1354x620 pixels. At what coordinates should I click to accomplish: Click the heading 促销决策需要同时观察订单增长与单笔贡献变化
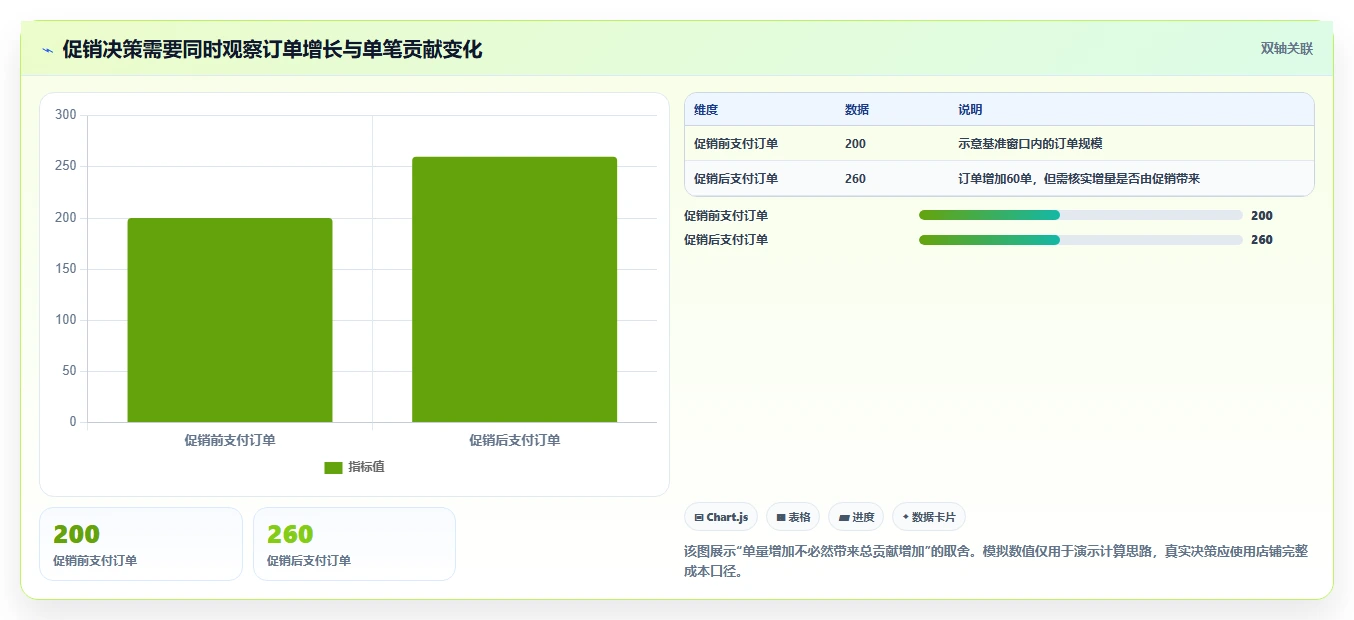tap(272, 49)
